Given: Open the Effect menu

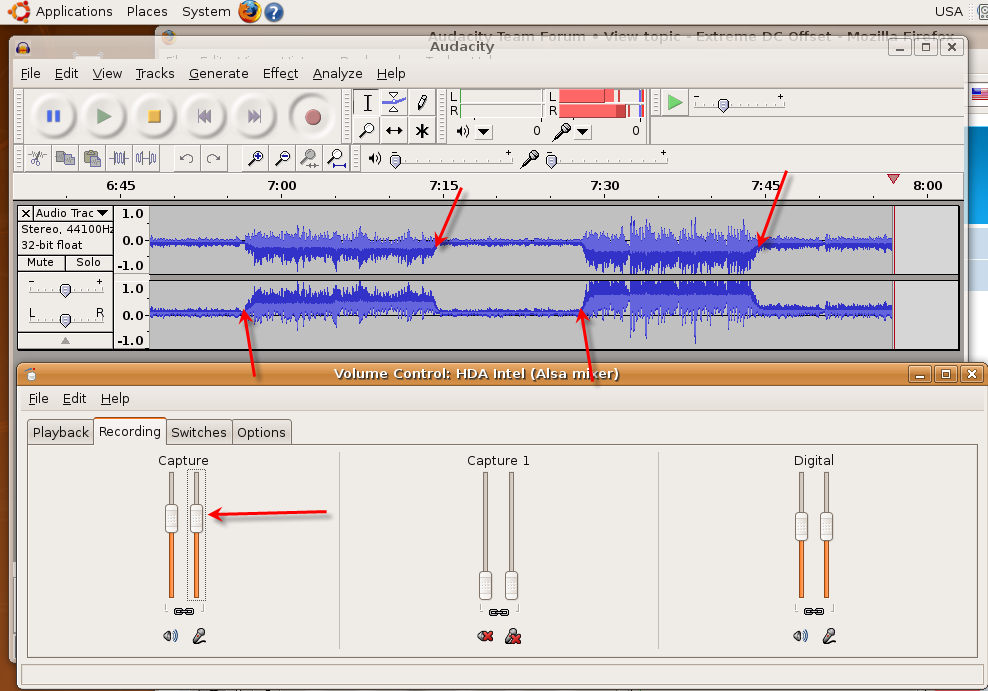Looking at the screenshot, I should click(x=280, y=74).
